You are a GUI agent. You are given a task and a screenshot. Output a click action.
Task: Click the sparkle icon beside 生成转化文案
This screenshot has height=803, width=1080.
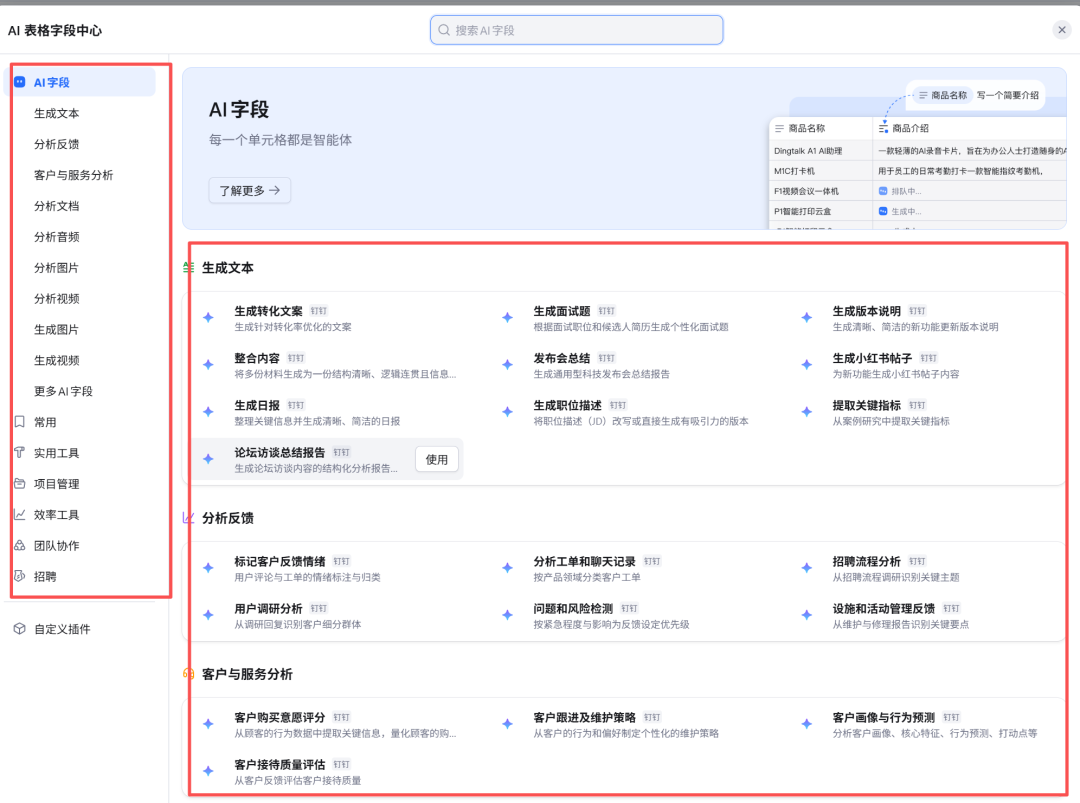[208, 316]
